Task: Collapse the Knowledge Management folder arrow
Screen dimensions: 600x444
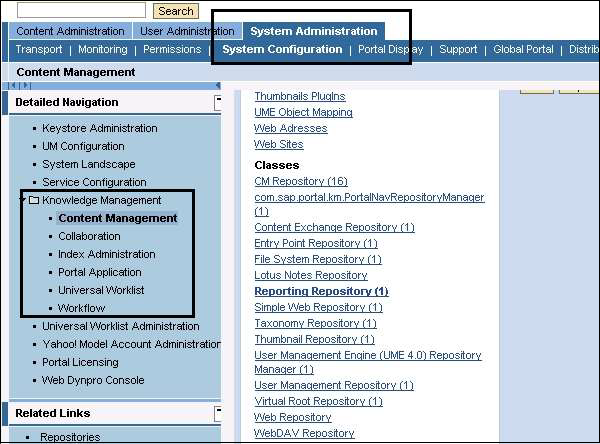Action: click(24, 200)
